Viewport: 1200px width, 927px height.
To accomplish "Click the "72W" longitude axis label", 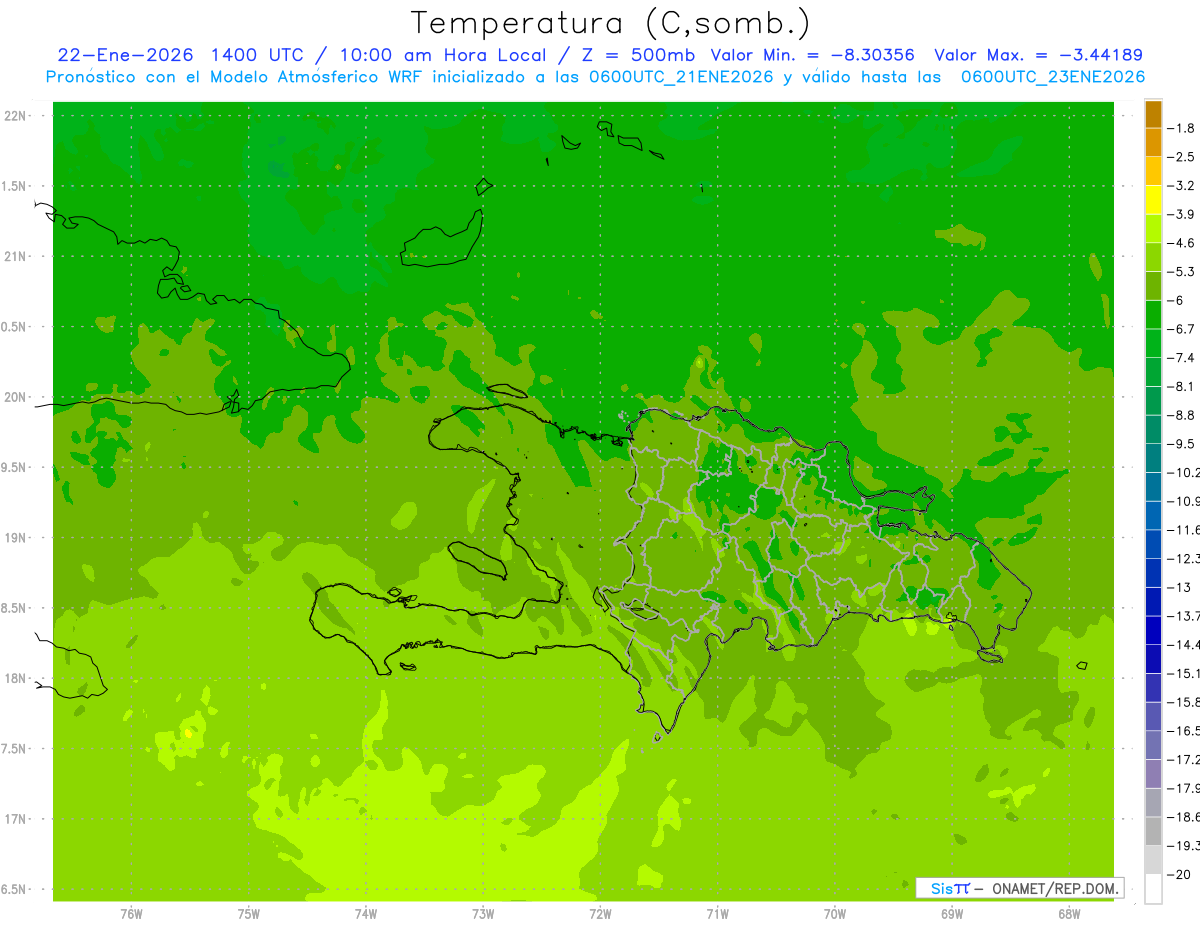I will pos(600,914).
